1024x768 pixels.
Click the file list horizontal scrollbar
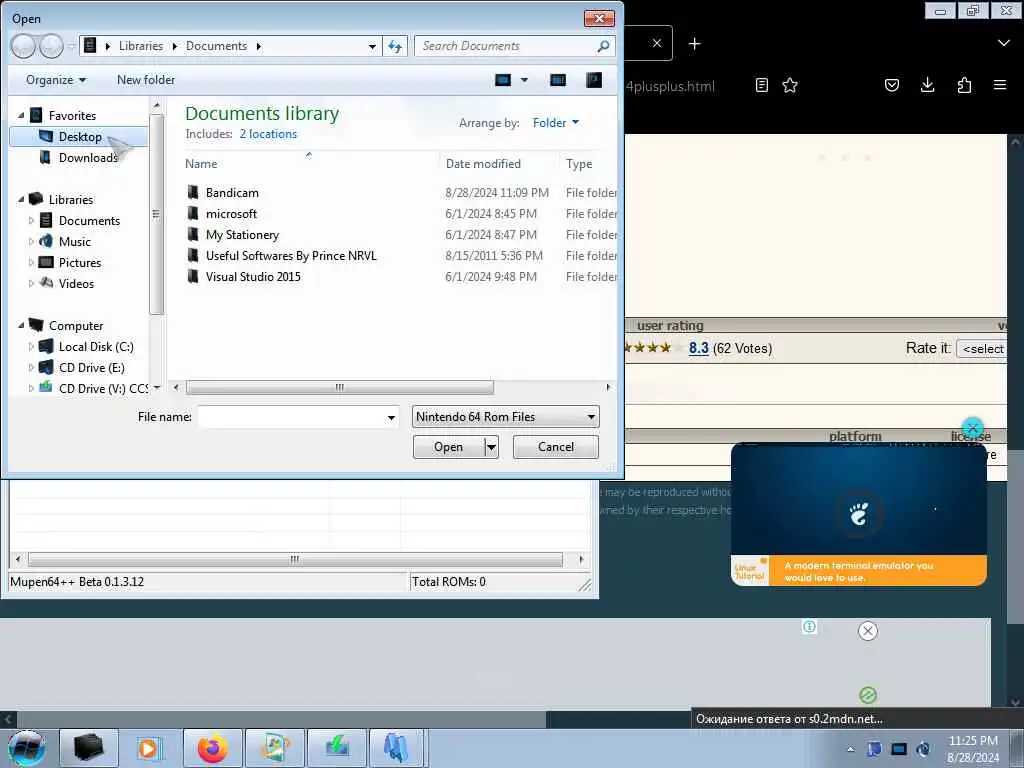pos(340,387)
